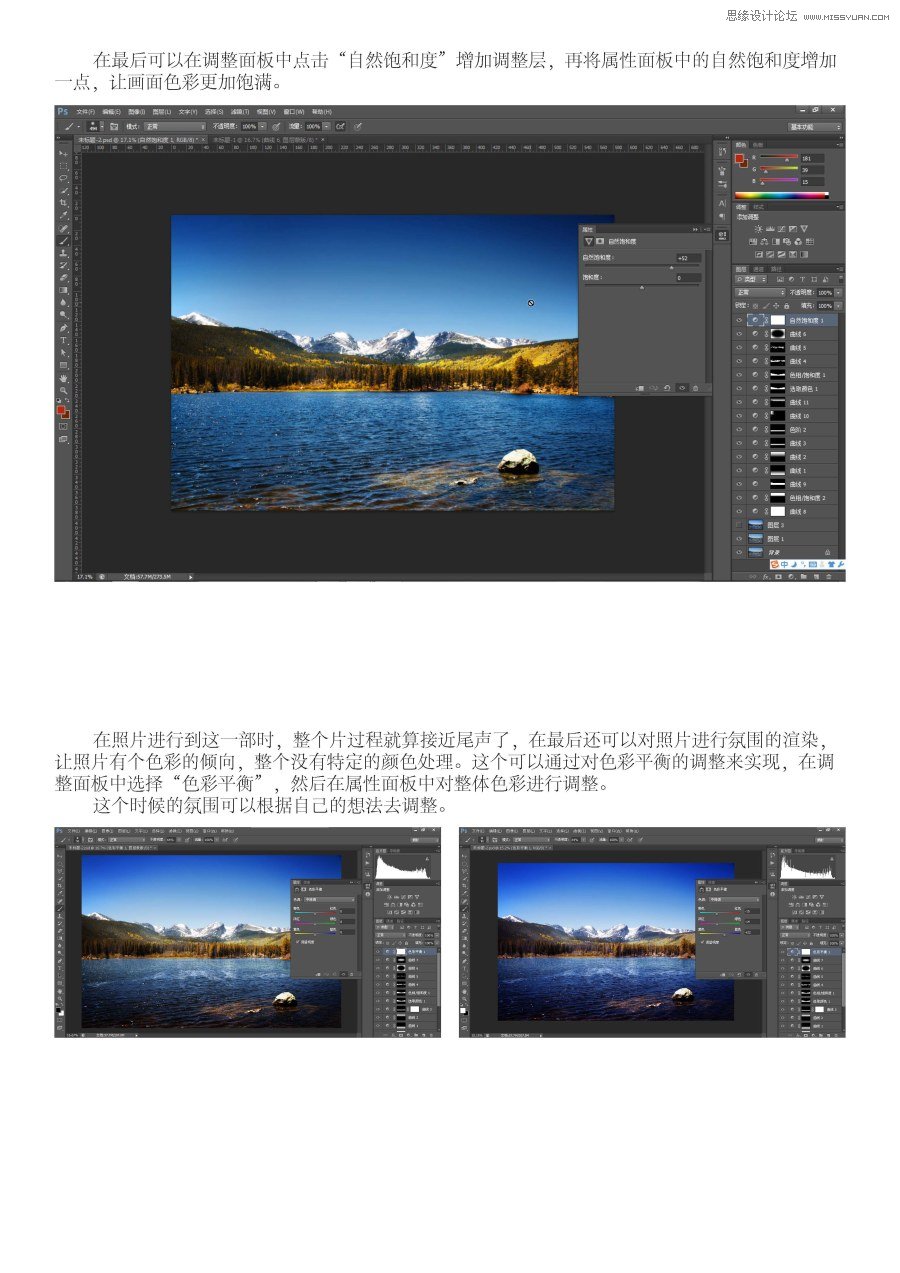This screenshot has height=1273, width=900.
Task: Open the 窗口(W) menu
Action: pyautogui.click(x=294, y=112)
